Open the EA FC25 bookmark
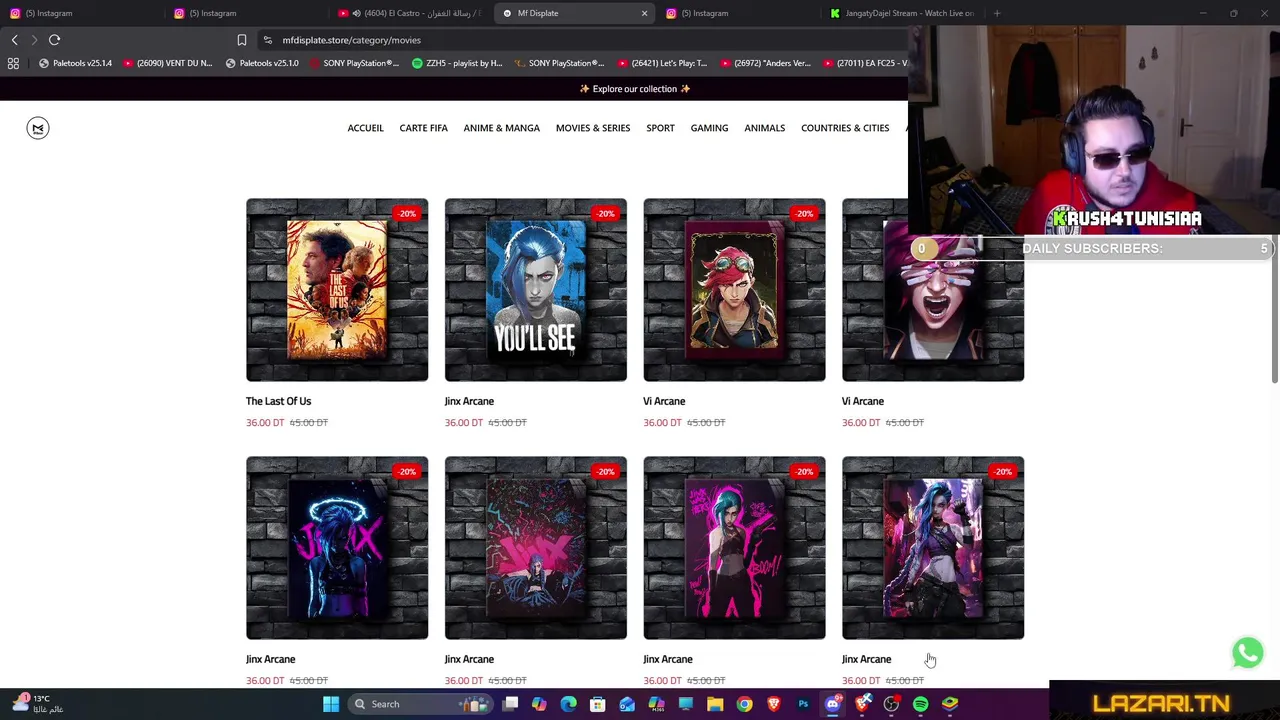 pos(865,63)
